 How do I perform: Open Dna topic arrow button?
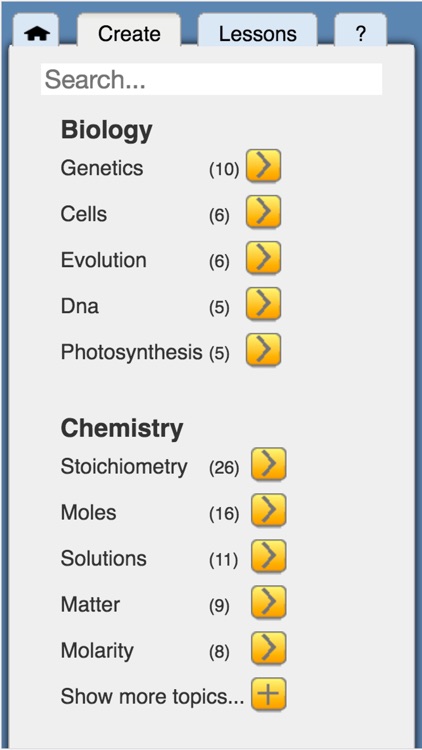click(264, 304)
